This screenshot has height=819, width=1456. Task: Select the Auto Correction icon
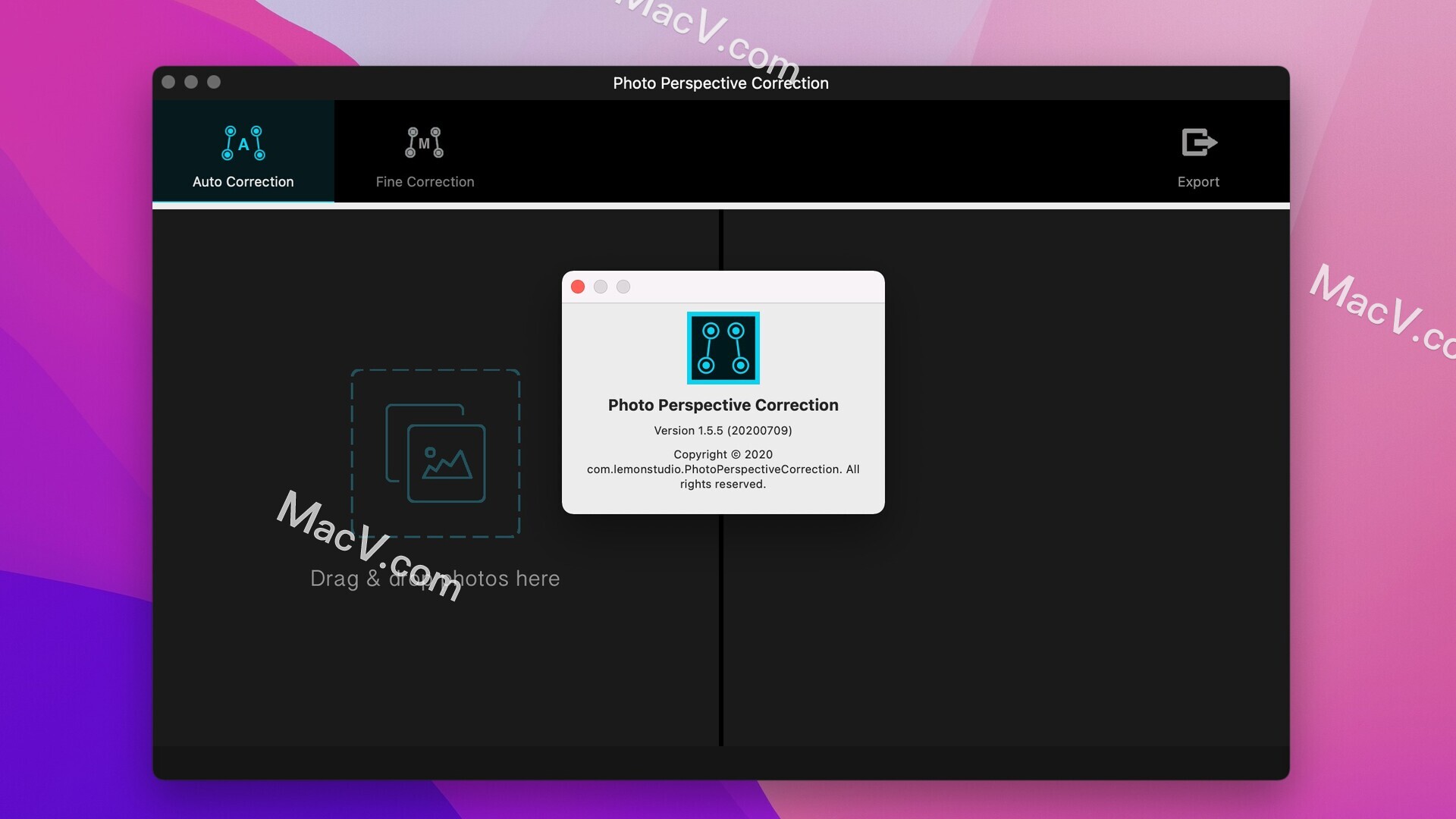pyautogui.click(x=243, y=143)
